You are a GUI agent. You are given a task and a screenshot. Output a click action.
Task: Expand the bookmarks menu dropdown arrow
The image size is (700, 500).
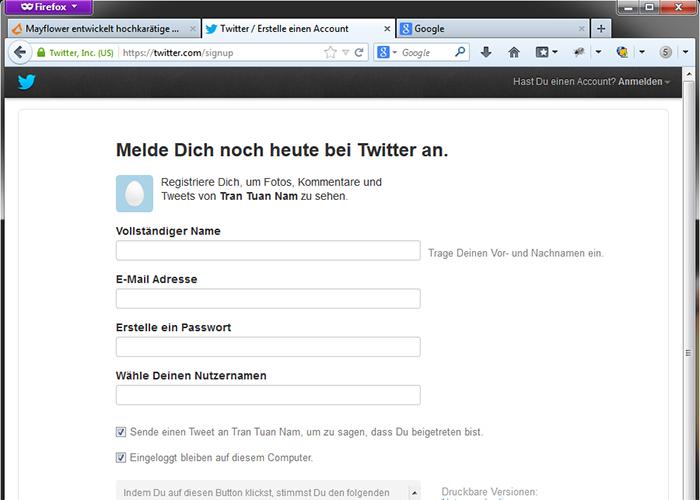coord(554,52)
